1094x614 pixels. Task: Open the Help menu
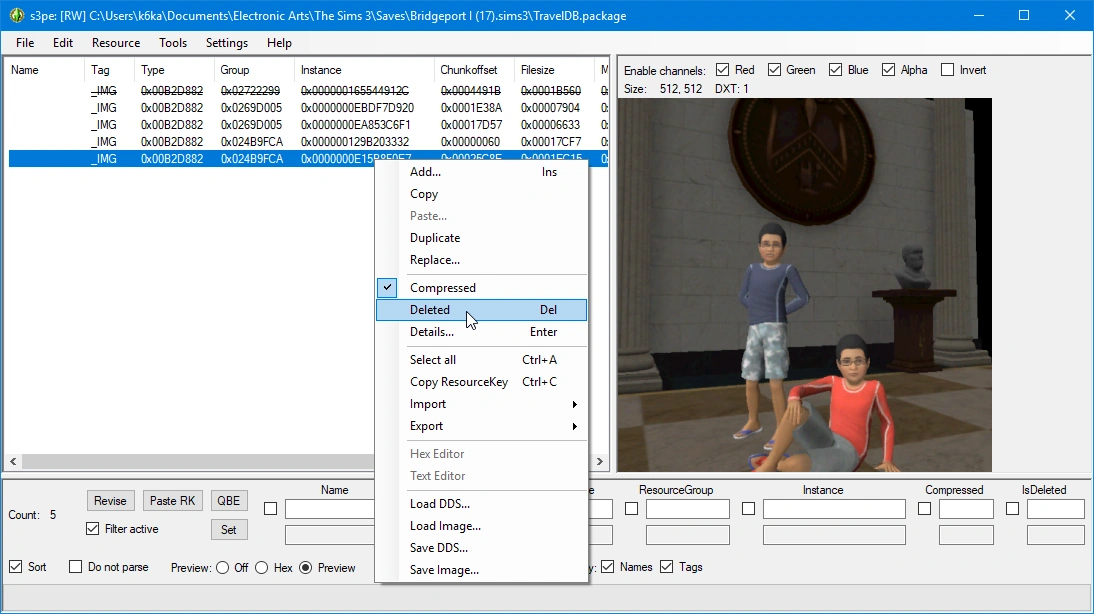click(x=279, y=43)
